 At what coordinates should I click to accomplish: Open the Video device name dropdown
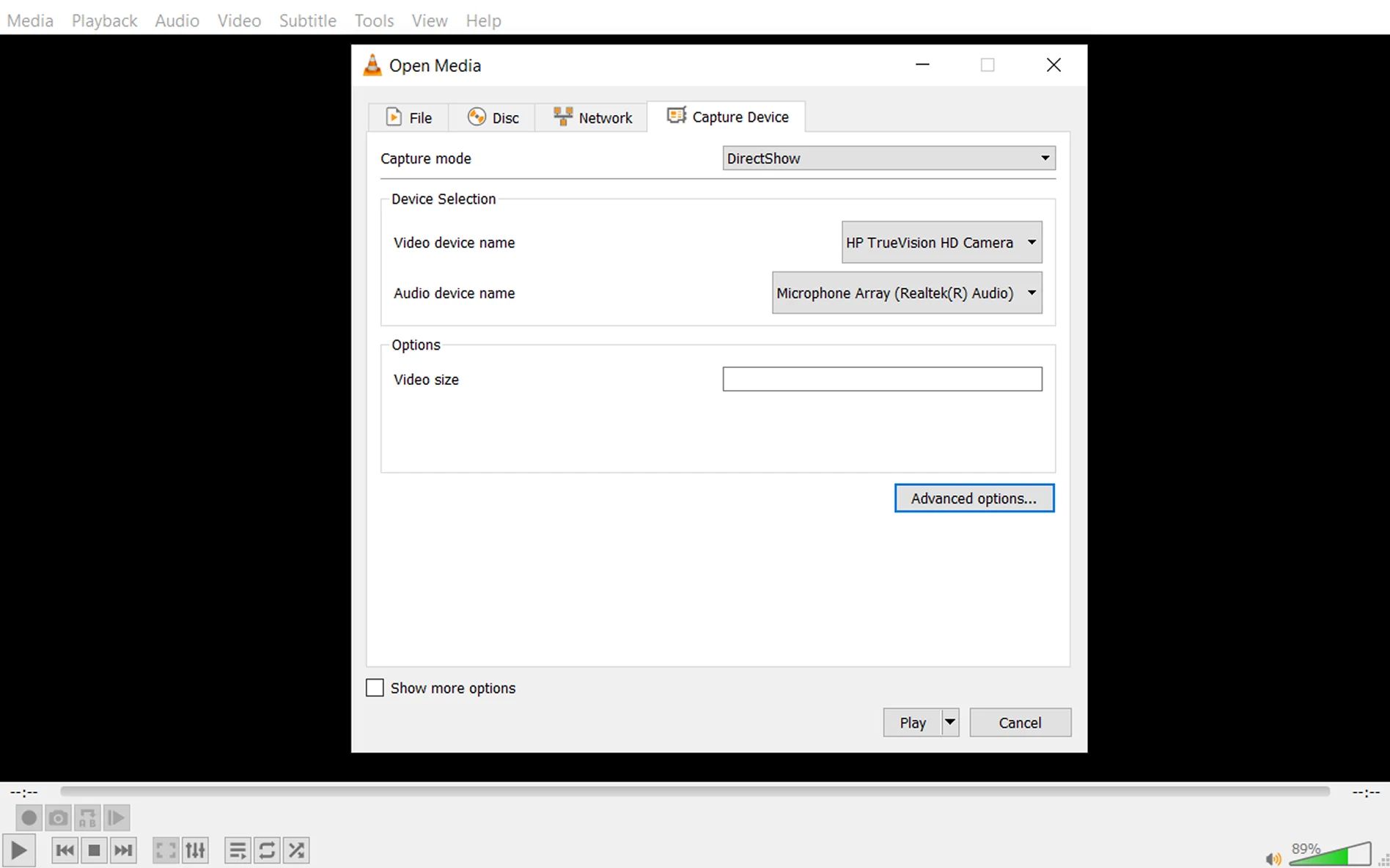click(x=941, y=243)
